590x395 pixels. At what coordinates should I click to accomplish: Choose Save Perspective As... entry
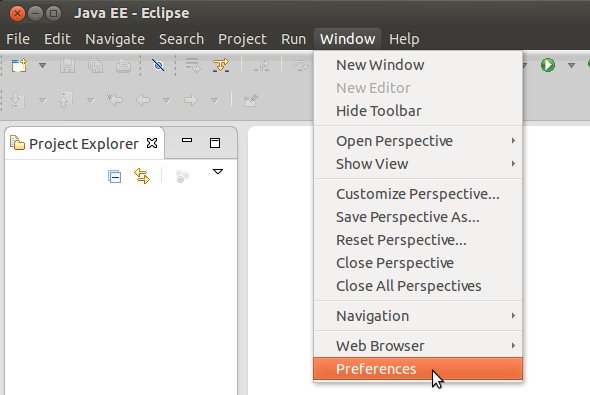pyautogui.click(x=418, y=217)
